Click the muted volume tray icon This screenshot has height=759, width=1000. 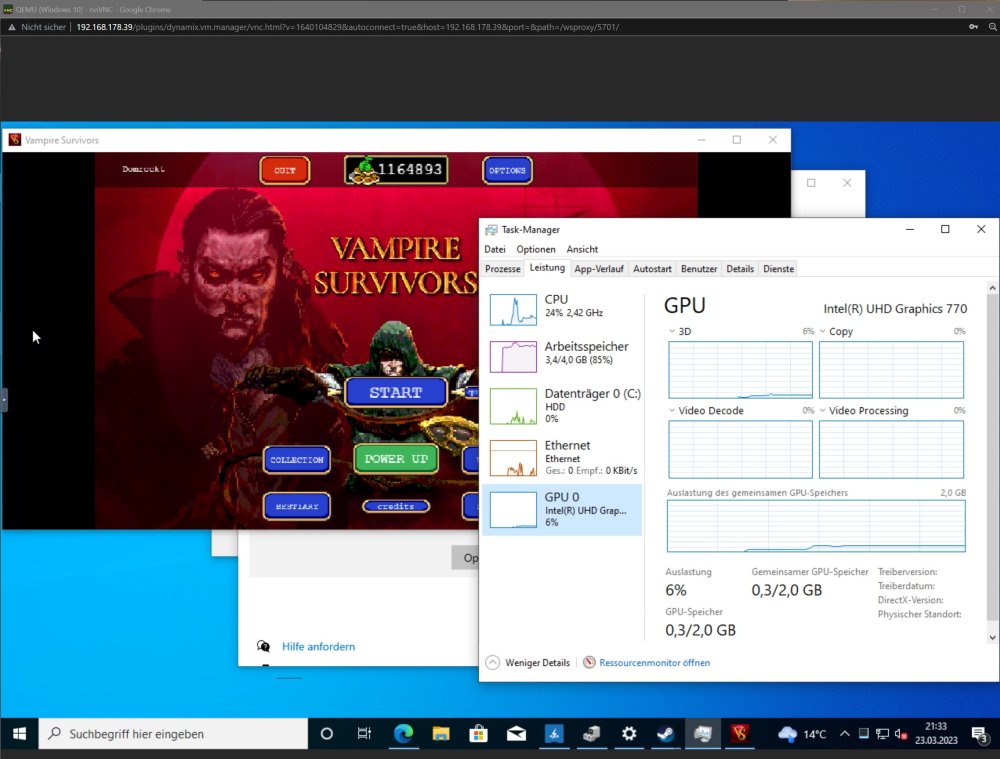pyautogui.click(x=901, y=733)
